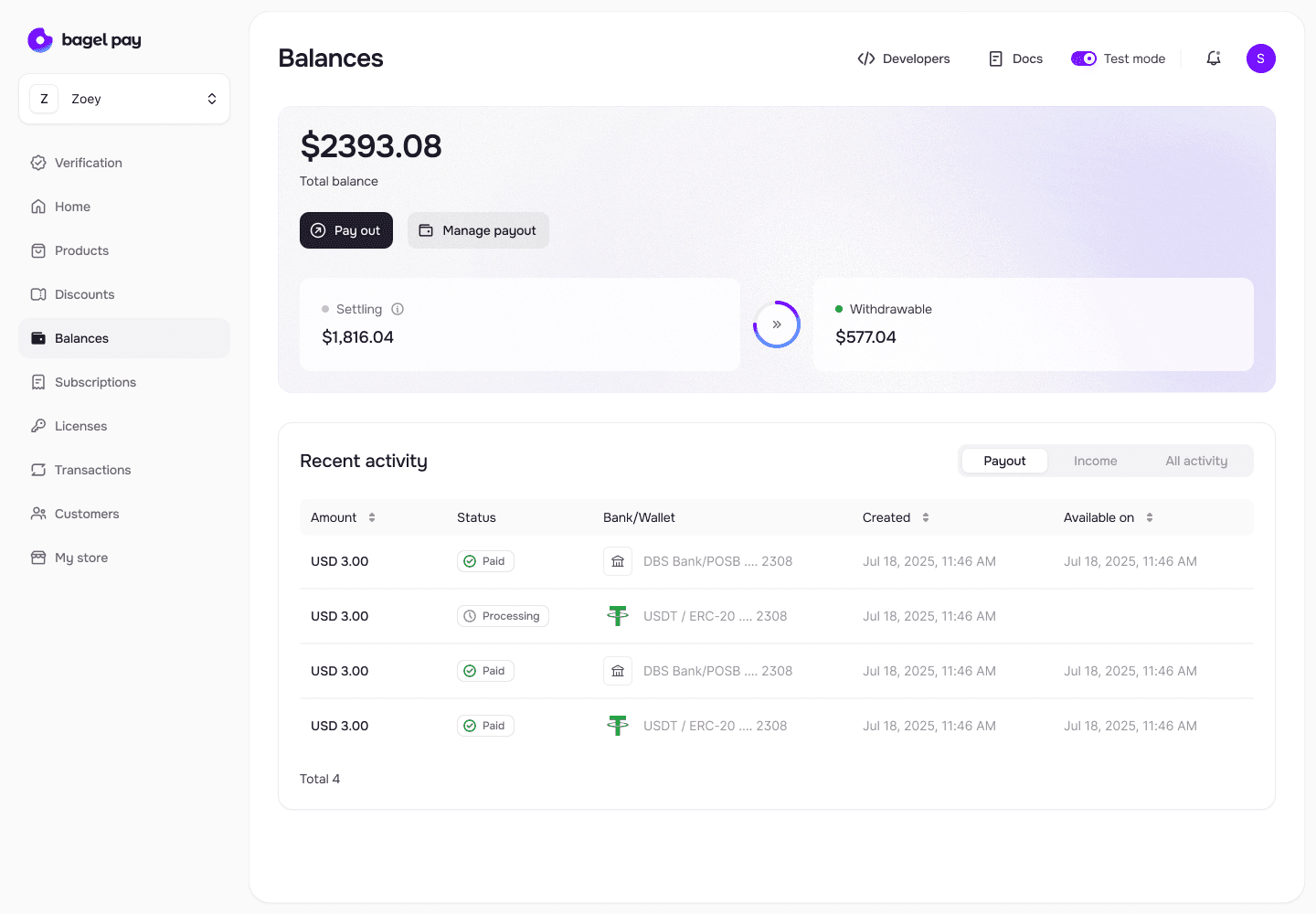Disable Test mode
This screenshot has width=1316, height=914.
coord(1084,58)
